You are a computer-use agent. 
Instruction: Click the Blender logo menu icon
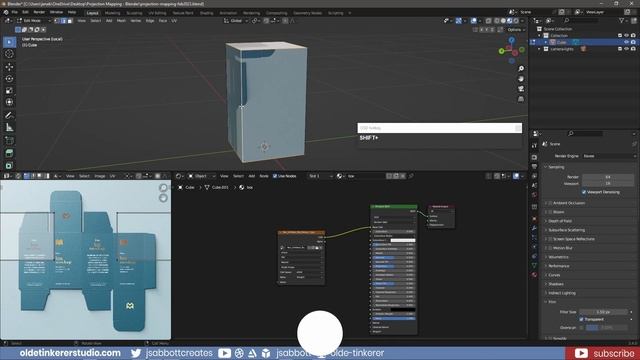(6, 12)
